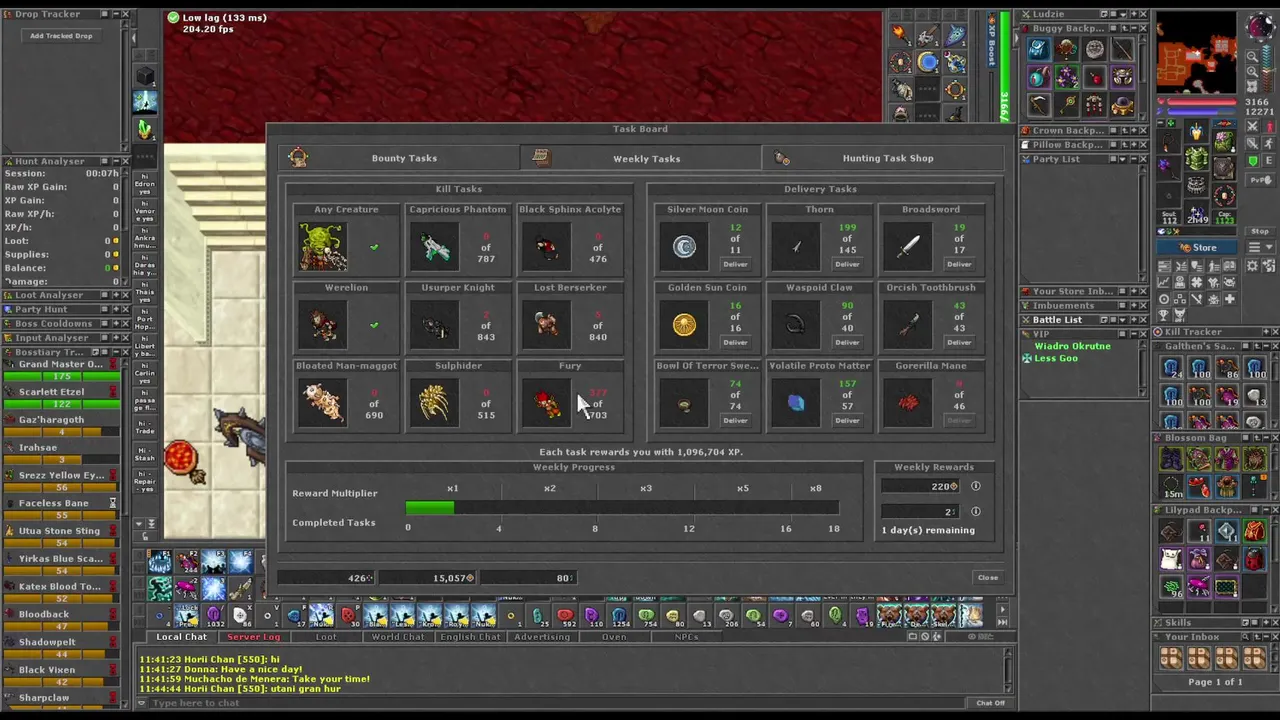This screenshot has height=720, width=1280.
Task: Collapse the Hunt Analyser panel
Action: point(115,160)
